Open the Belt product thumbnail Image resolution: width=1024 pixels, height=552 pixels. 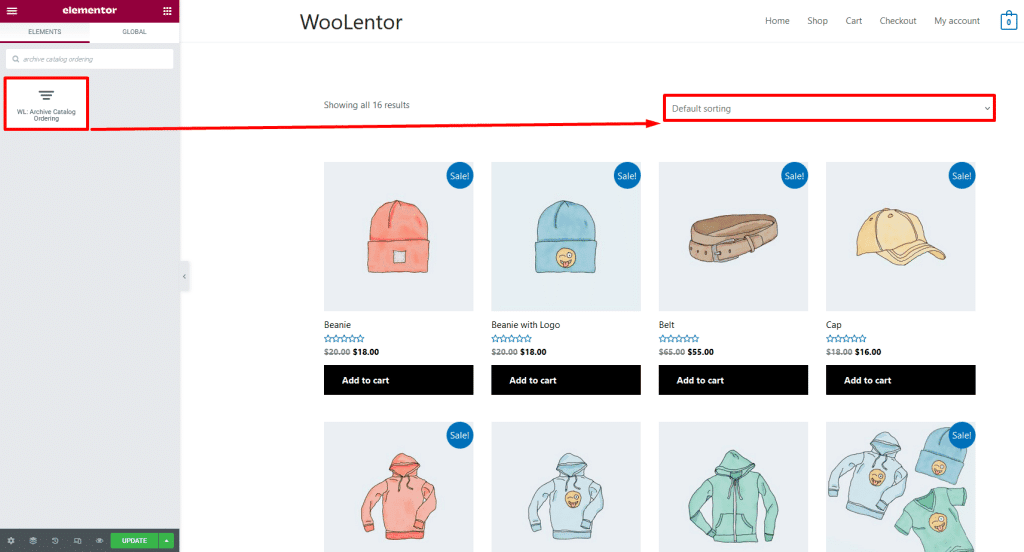733,236
